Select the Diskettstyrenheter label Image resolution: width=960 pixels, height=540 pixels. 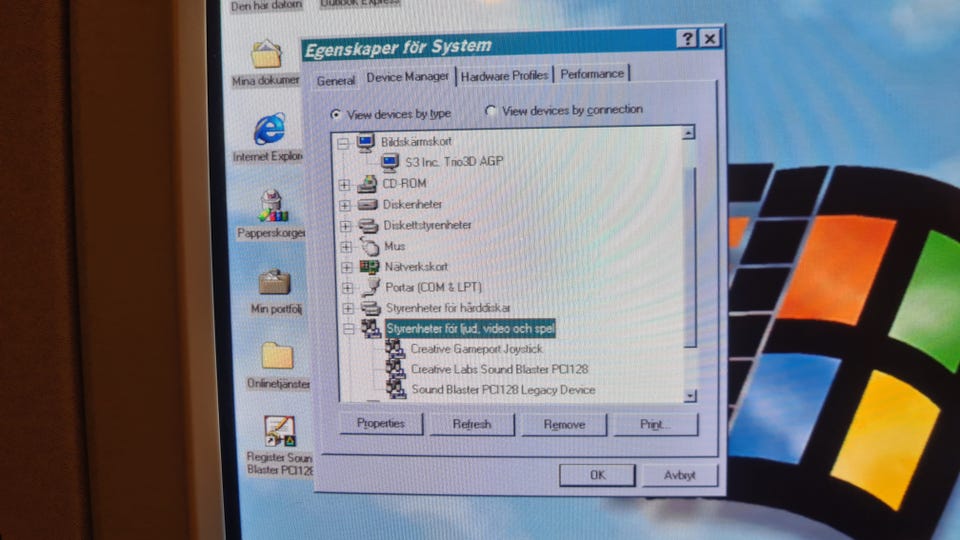tap(427, 225)
